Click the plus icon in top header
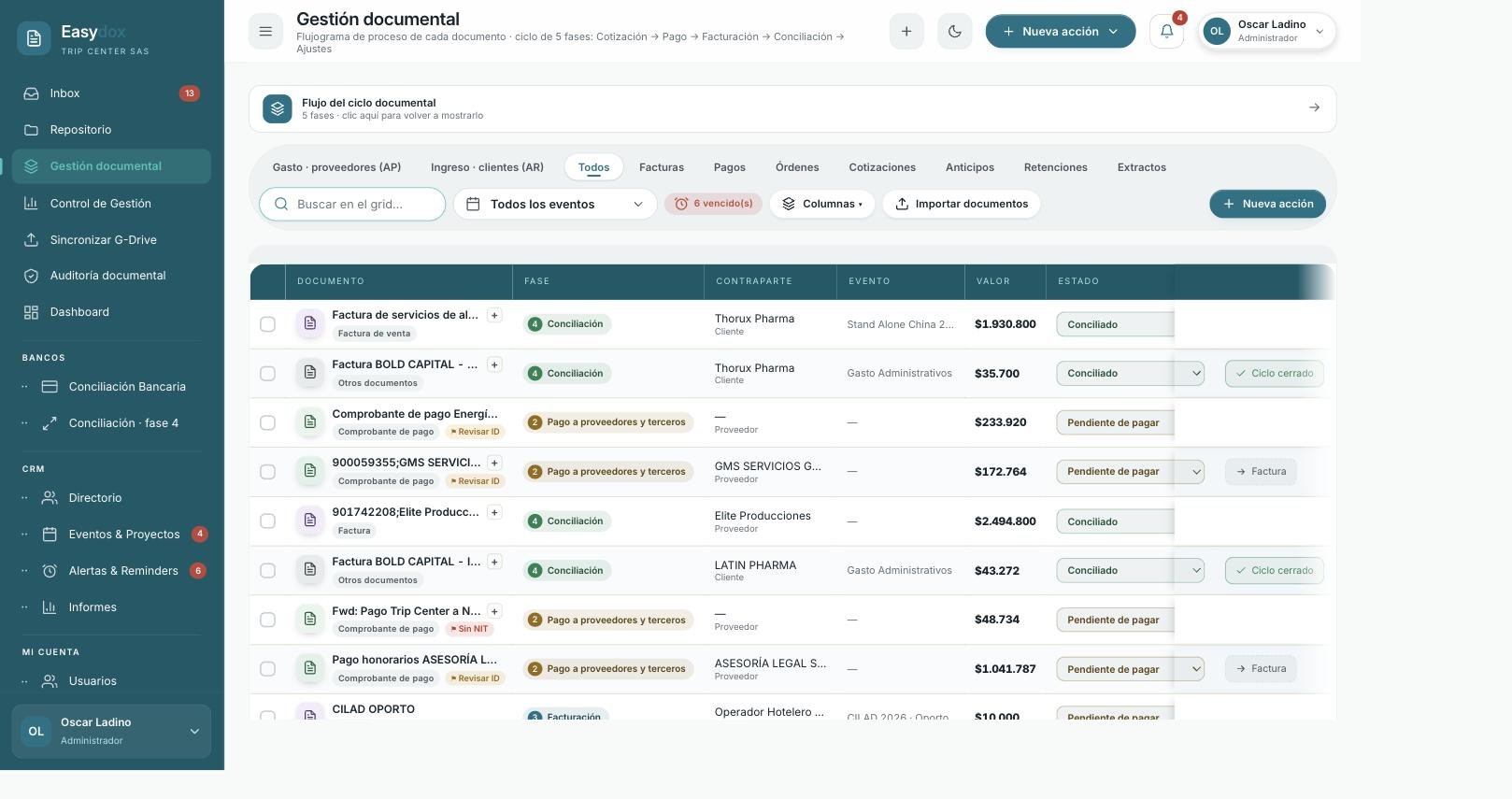This screenshot has height=799, width=1512. 906,31
